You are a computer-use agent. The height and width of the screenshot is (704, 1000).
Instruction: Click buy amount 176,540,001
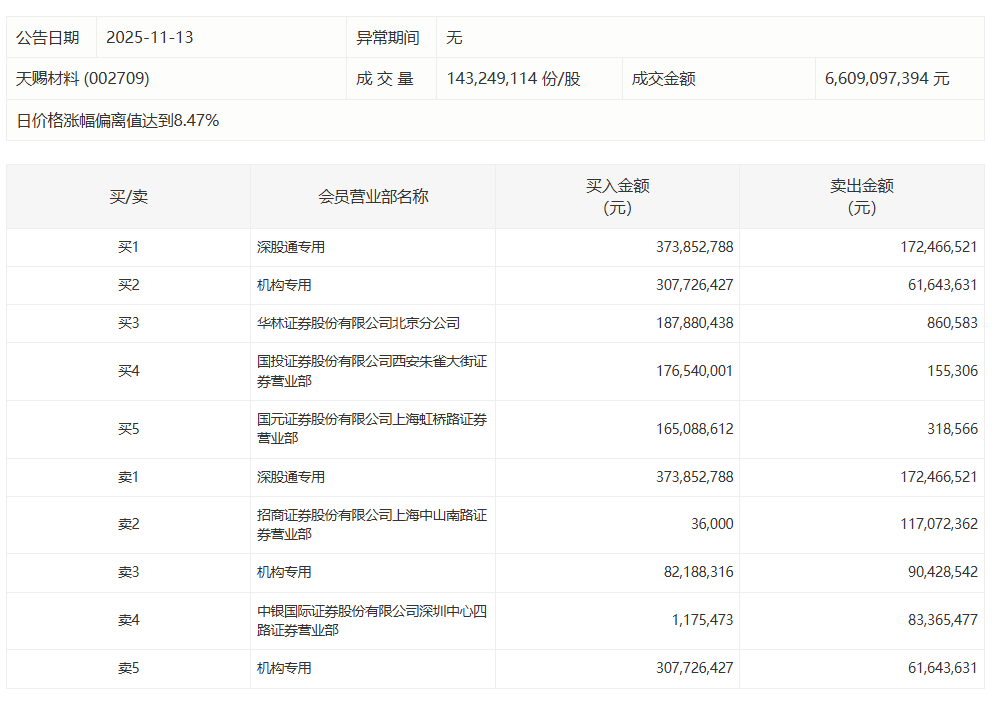point(695,370)
